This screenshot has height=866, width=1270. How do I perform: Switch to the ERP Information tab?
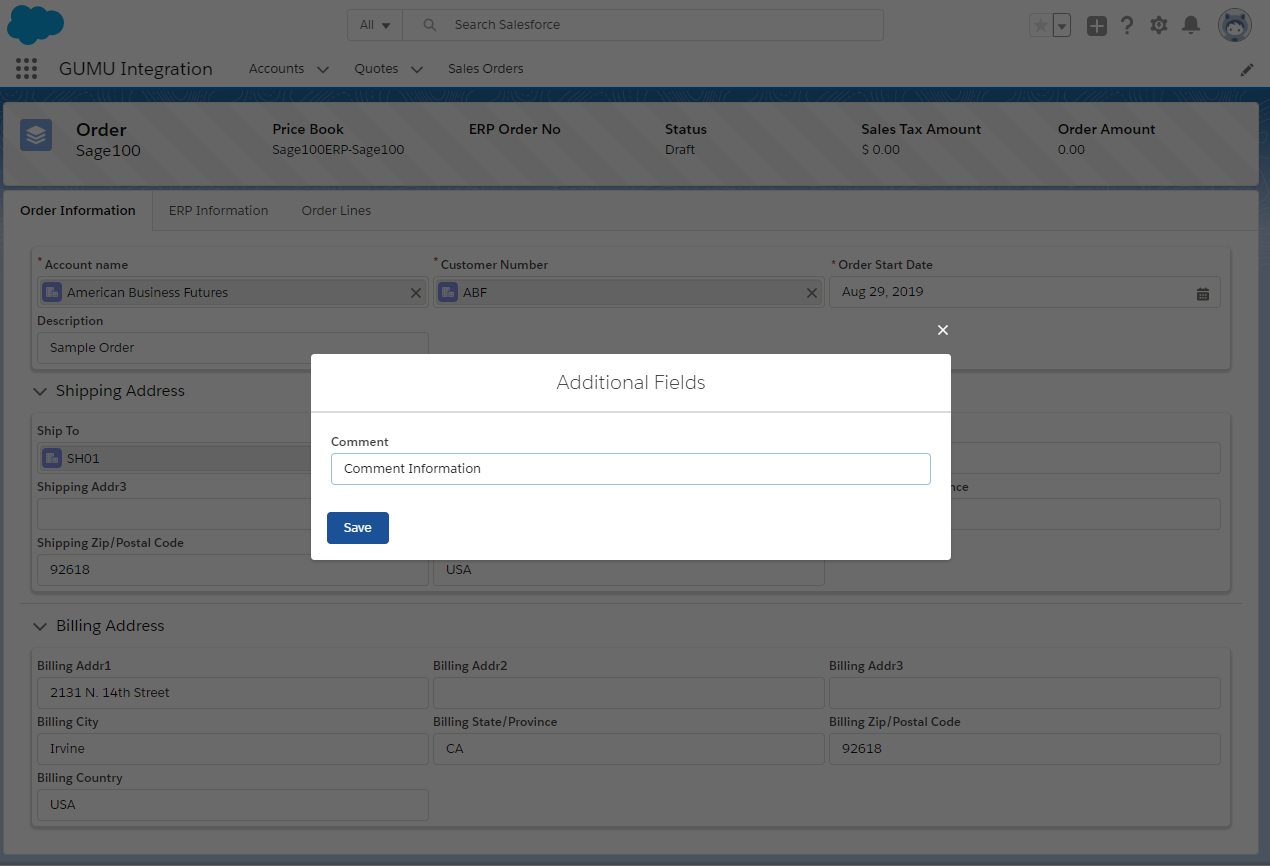click(x=218, y=211)
